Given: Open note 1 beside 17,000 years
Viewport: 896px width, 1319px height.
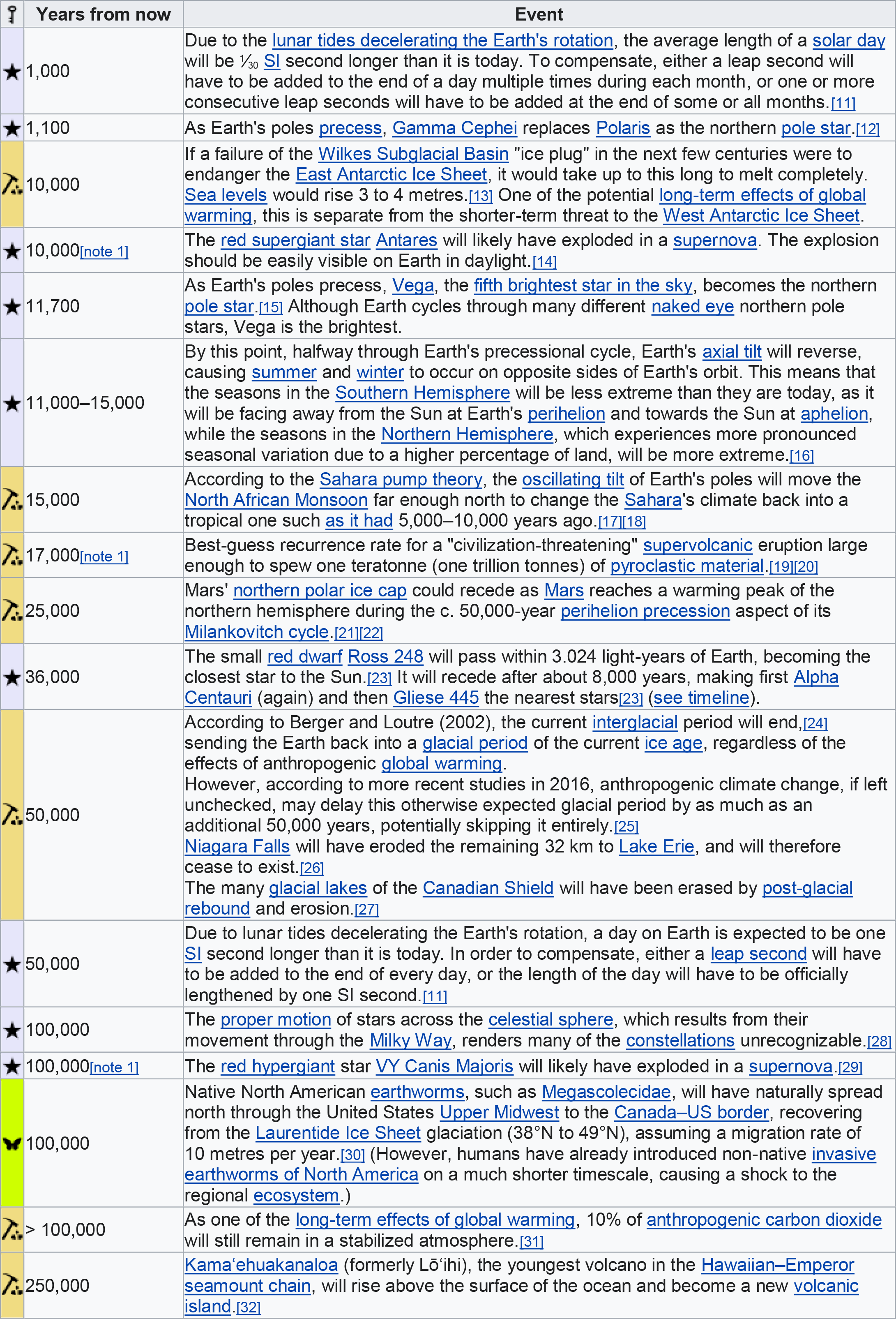Looking at the screenshot, I should tap(105, 557).
